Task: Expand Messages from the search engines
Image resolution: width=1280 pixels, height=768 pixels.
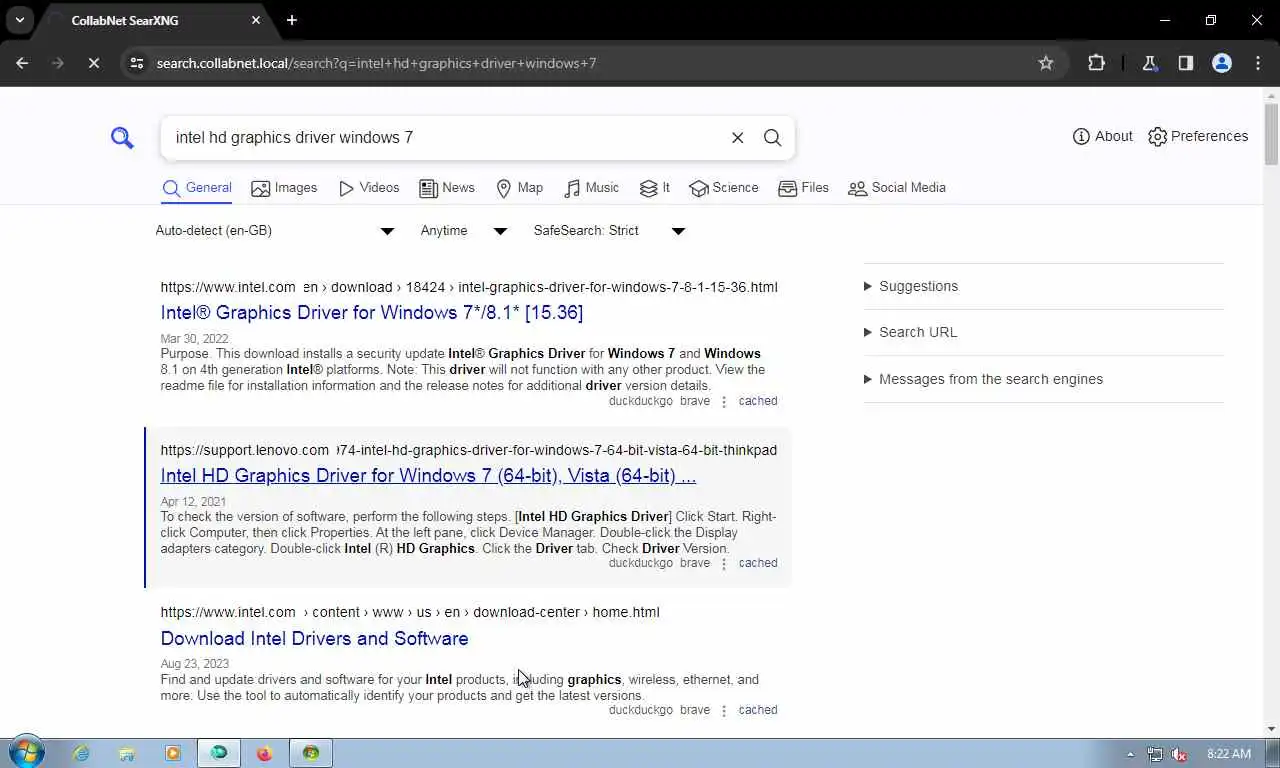Action: 983,379
